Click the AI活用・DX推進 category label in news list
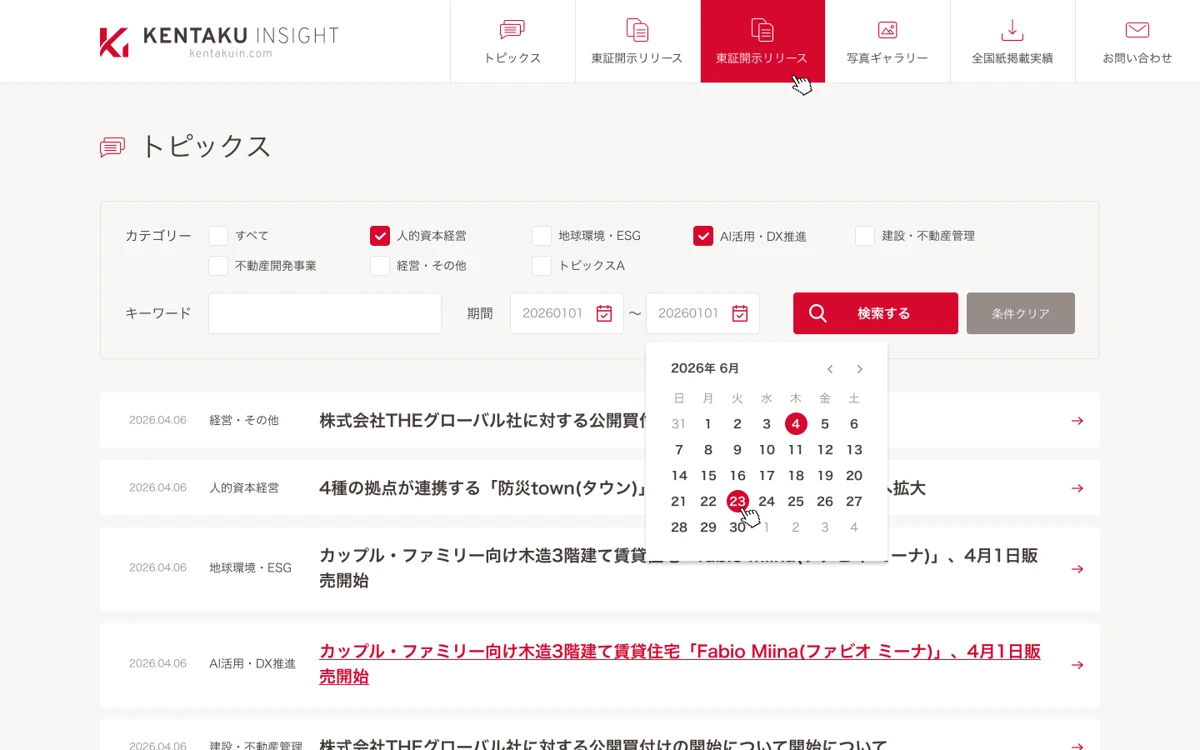This screenshot has height=750, width=1200. [252, 664]
